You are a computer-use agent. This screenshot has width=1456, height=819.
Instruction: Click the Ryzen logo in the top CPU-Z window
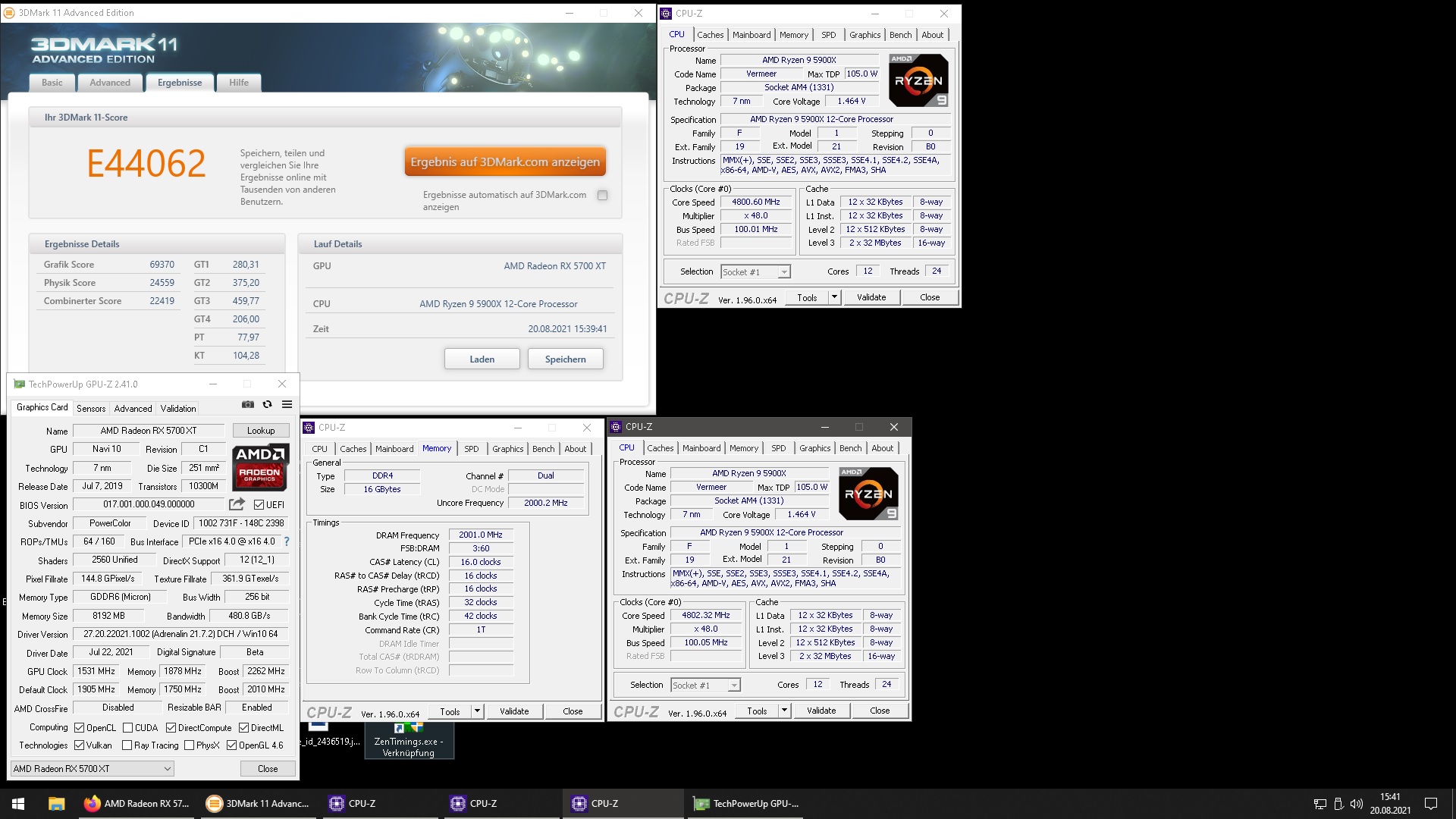(918, 80)
